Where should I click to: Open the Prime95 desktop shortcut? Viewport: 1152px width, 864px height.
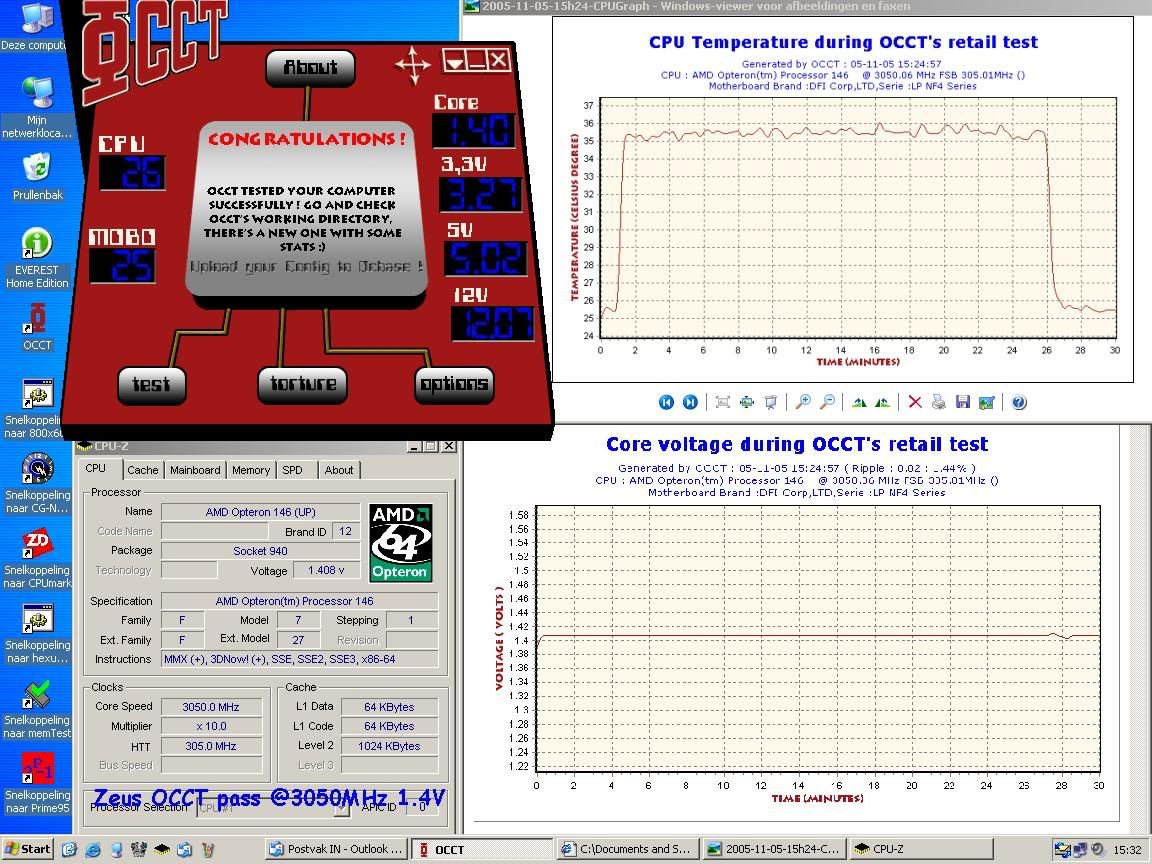[x=37, y=783]
